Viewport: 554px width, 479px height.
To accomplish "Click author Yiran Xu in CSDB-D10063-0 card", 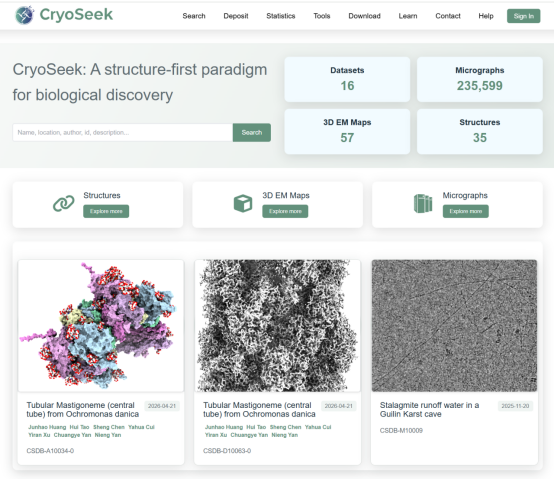I will click(x=216, y=435).
